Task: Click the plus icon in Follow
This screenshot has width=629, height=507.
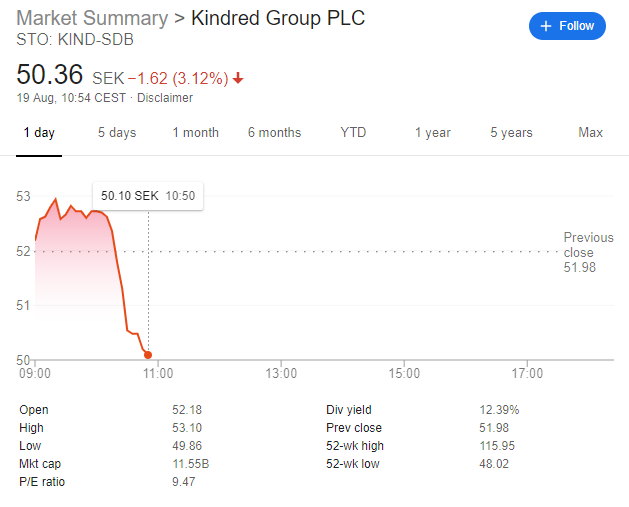Action: [546, 26]
